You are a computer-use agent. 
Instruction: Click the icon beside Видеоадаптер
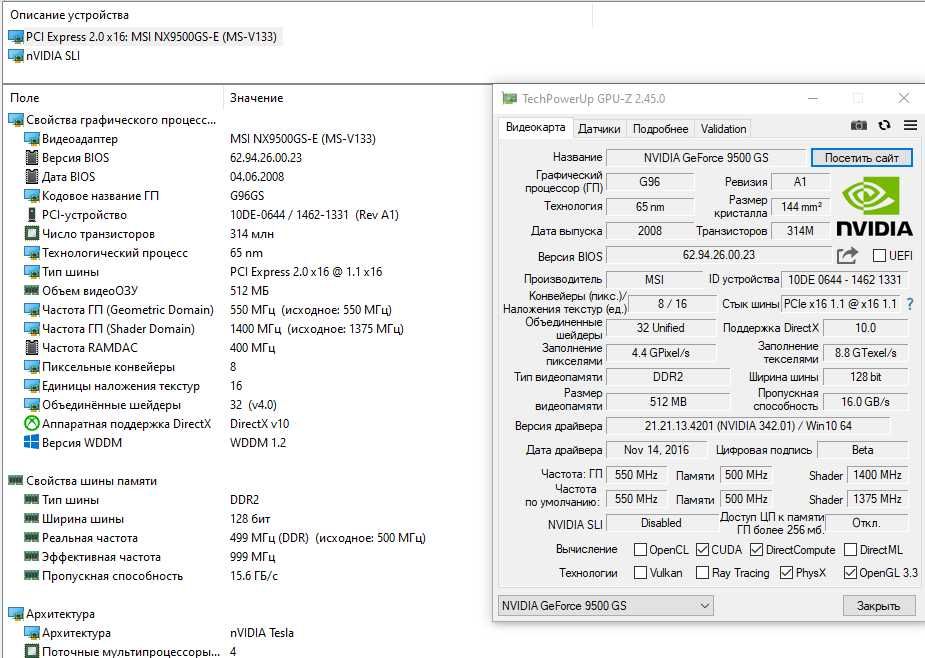coord(31,139)
